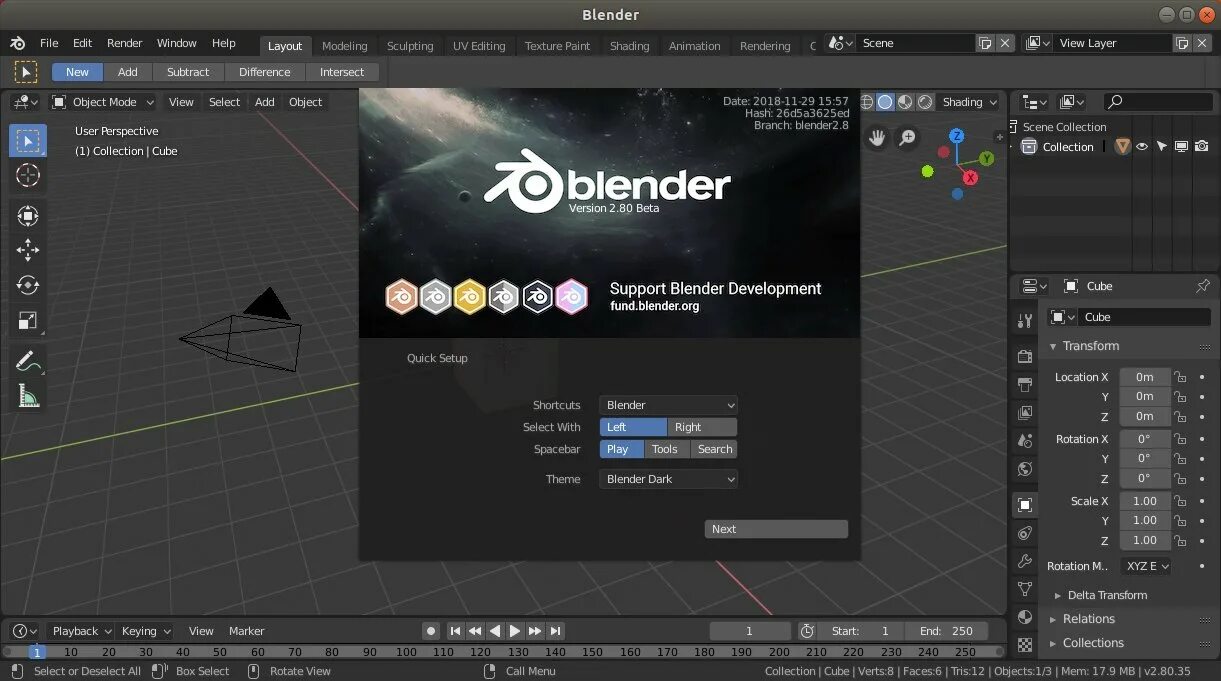Click the new view layer icon
This screenshot has width=1221, height=681.
click(1182, 43)
